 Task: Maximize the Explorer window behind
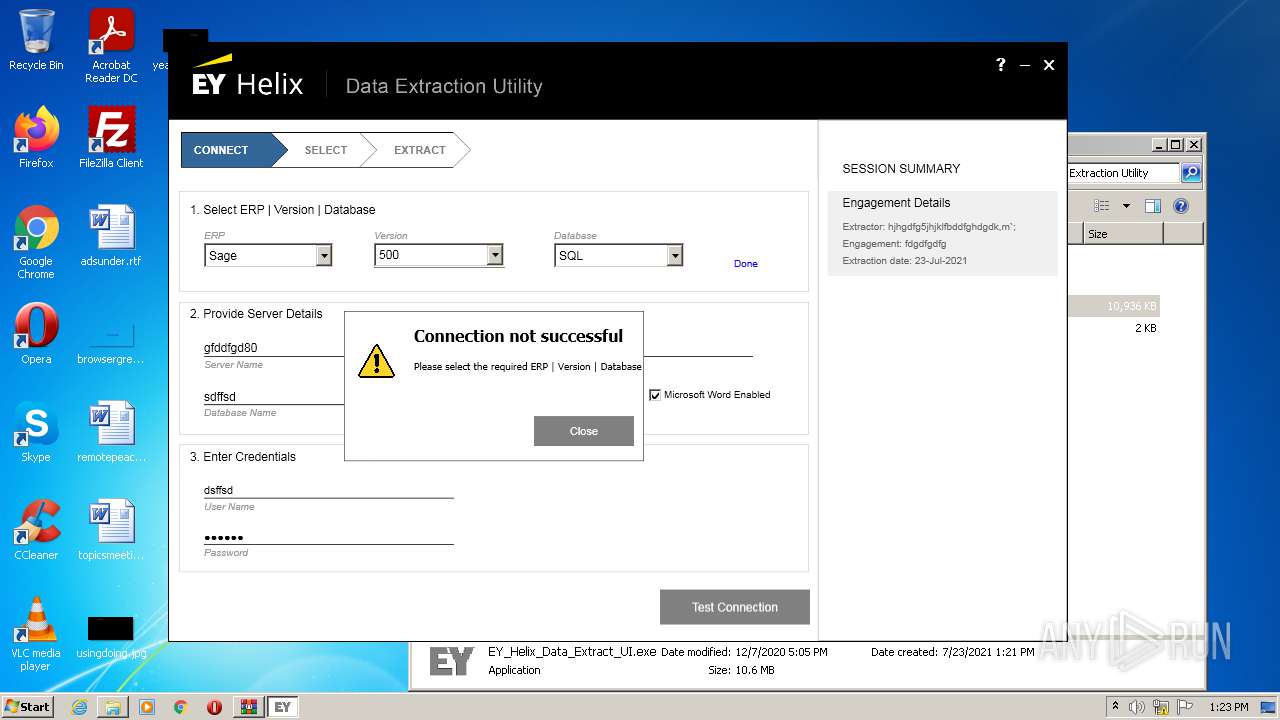tap(1176, 145)
